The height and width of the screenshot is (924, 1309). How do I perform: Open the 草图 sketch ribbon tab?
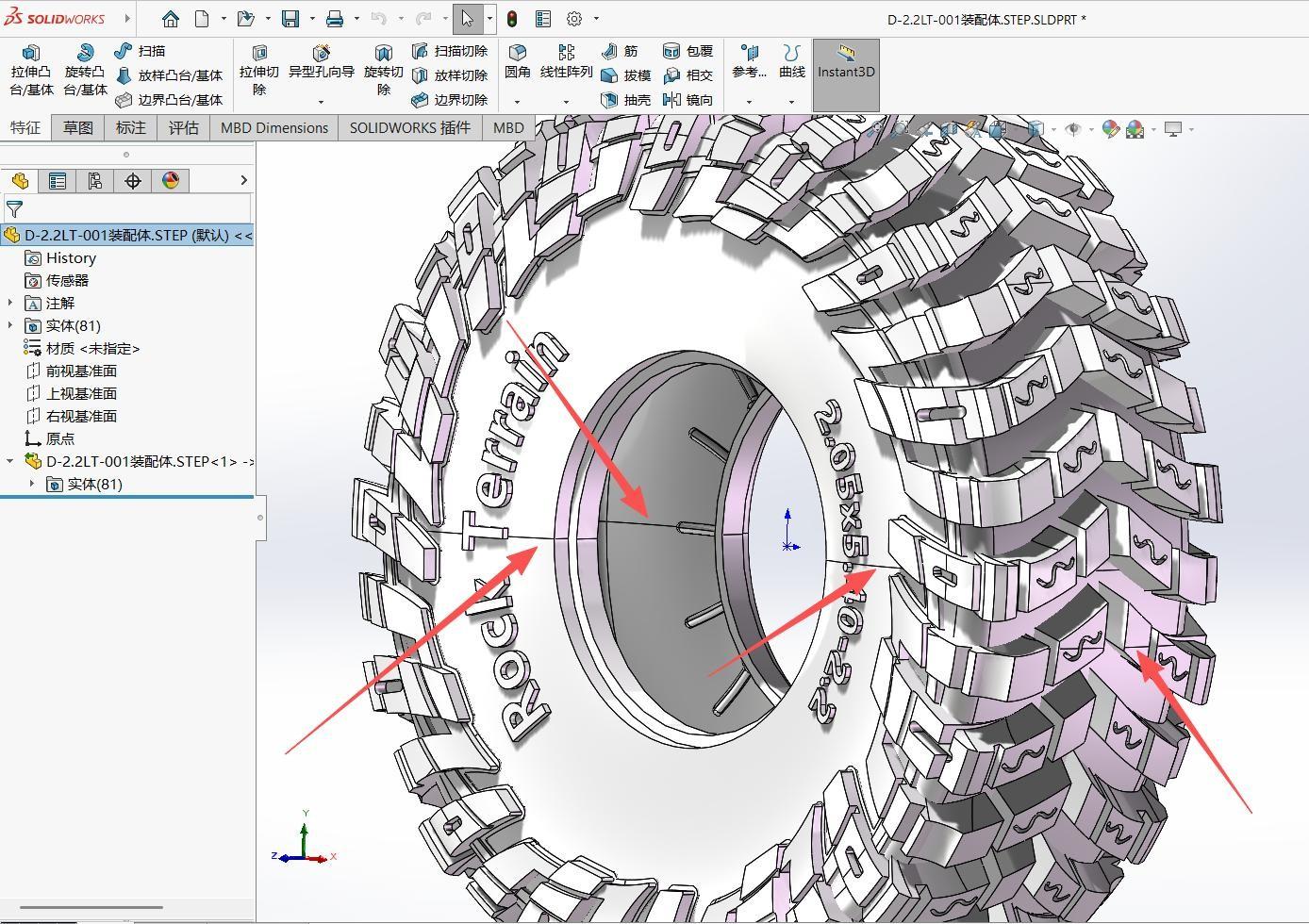click(x=78, y=128)
